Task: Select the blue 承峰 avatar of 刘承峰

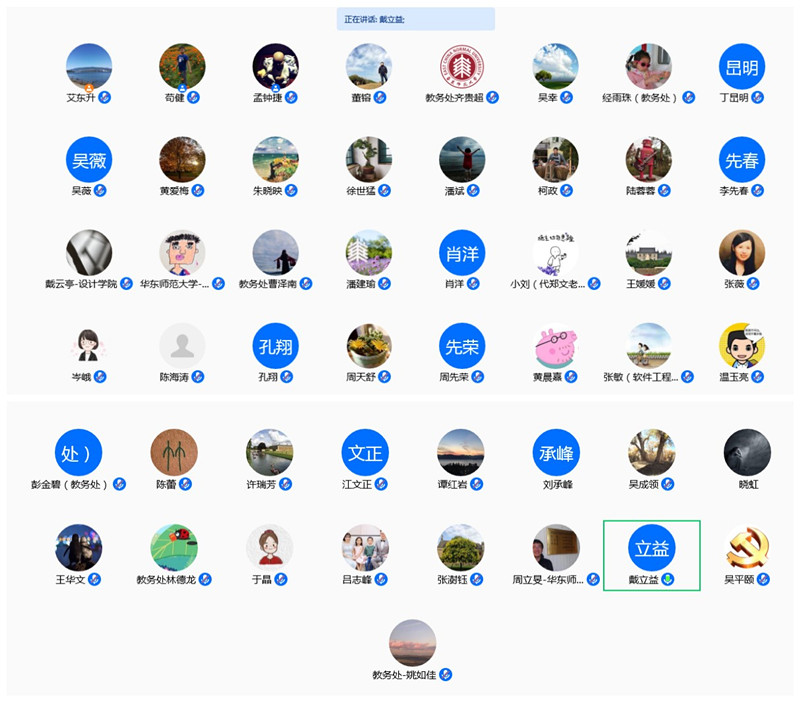Action: coord(555,453)
